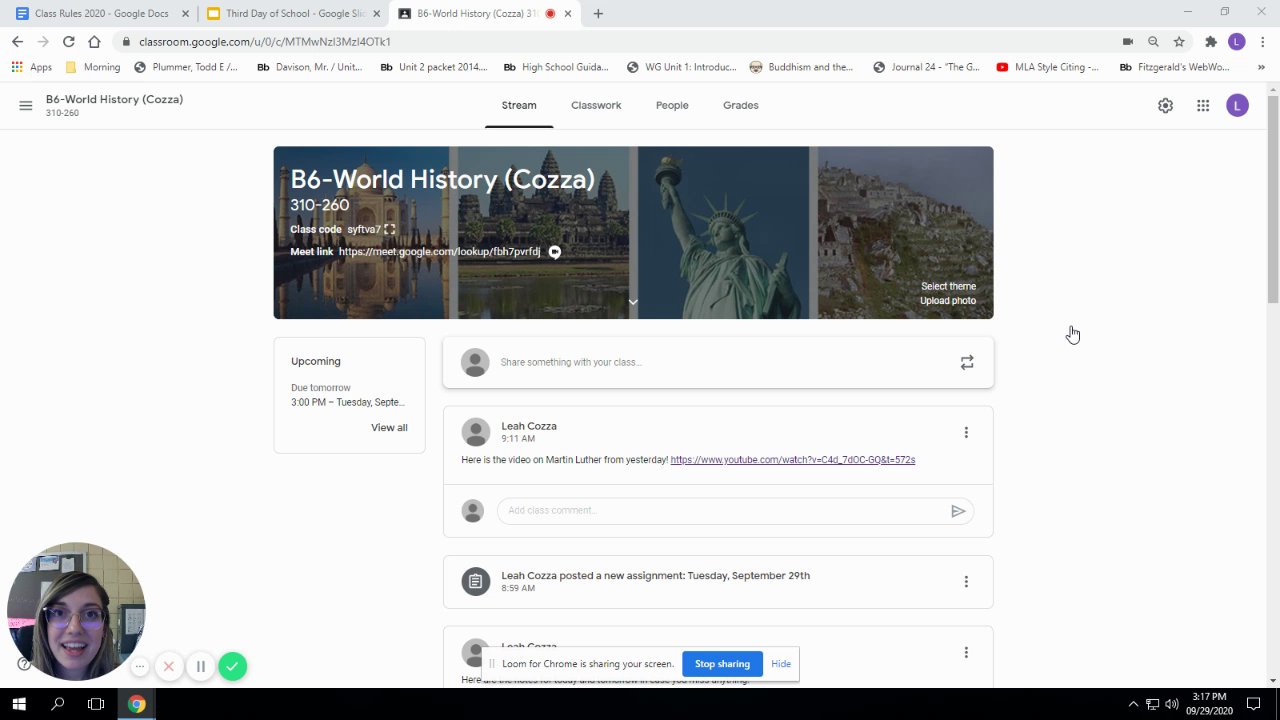Click the assignment clipboard icon
Screen dimensions: 1280x720
476,582
